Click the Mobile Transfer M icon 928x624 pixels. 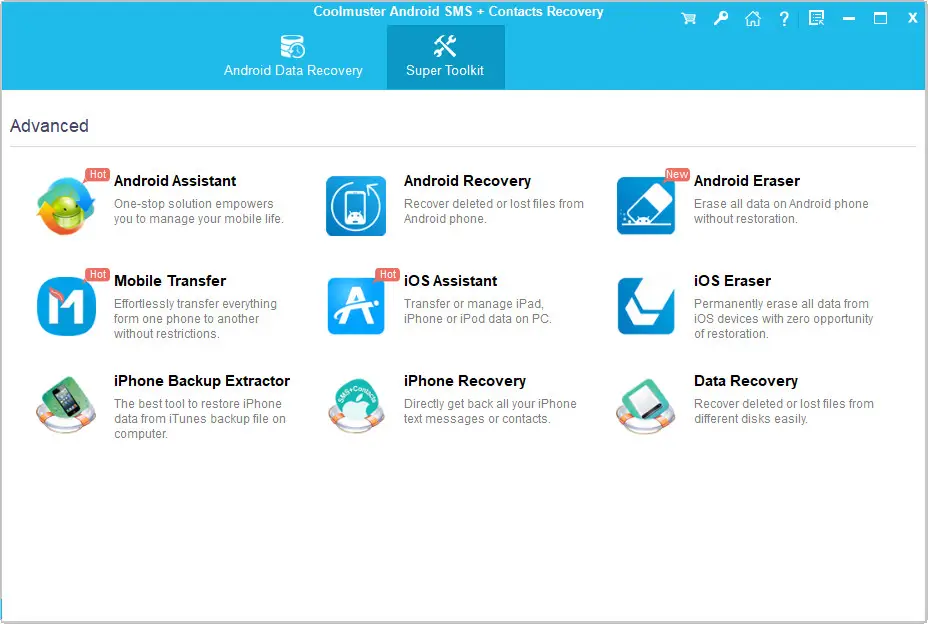coord(66,306)
